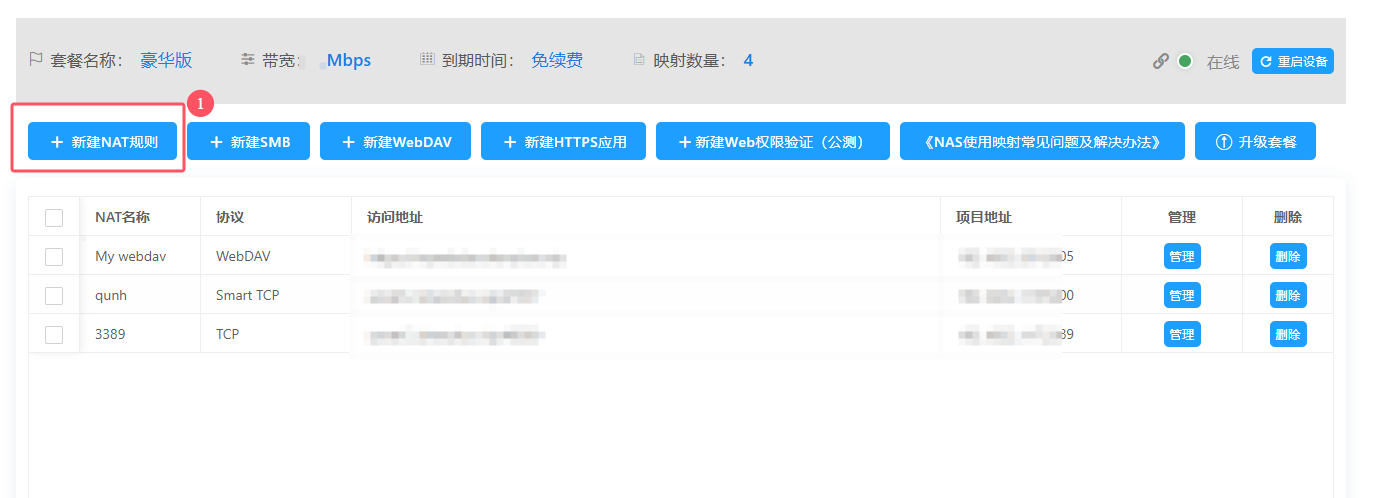Click 管理 for the My webdav rule
1381x498 pixels.
click(x=1181, y=257)
